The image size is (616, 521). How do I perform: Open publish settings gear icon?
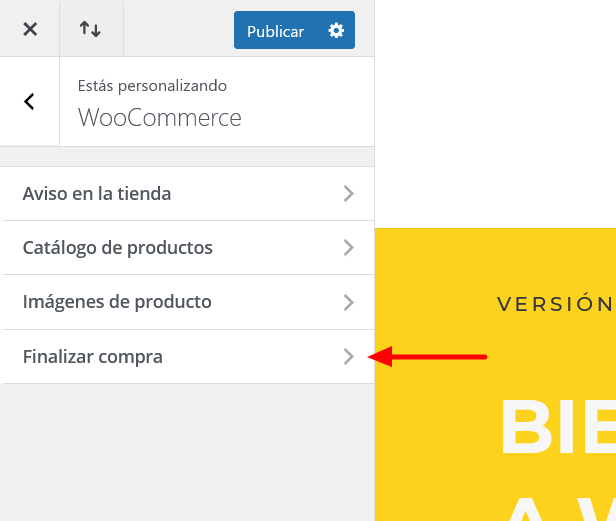(x=336, y=30)
